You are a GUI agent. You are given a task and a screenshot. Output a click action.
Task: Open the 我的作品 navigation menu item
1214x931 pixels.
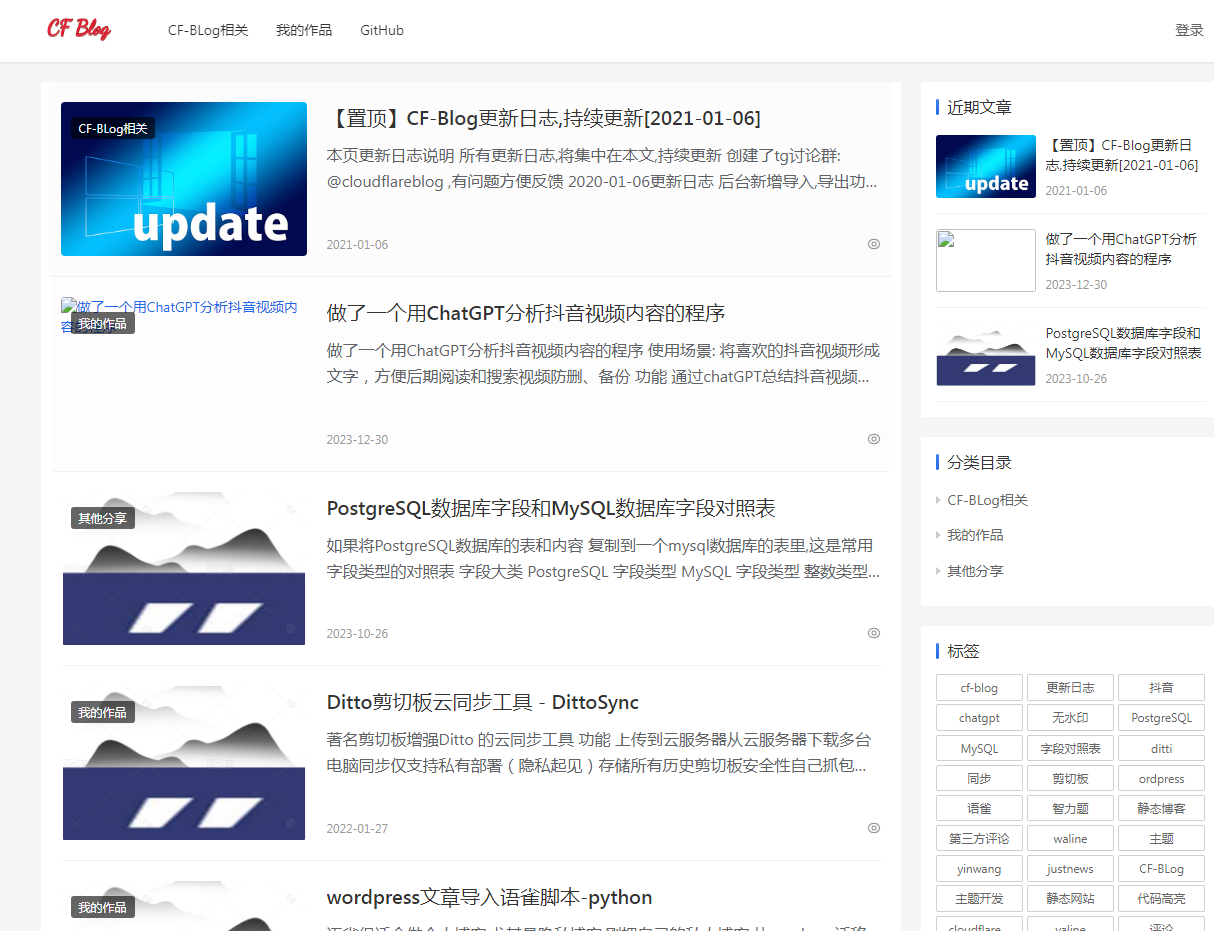click(304, 30)
